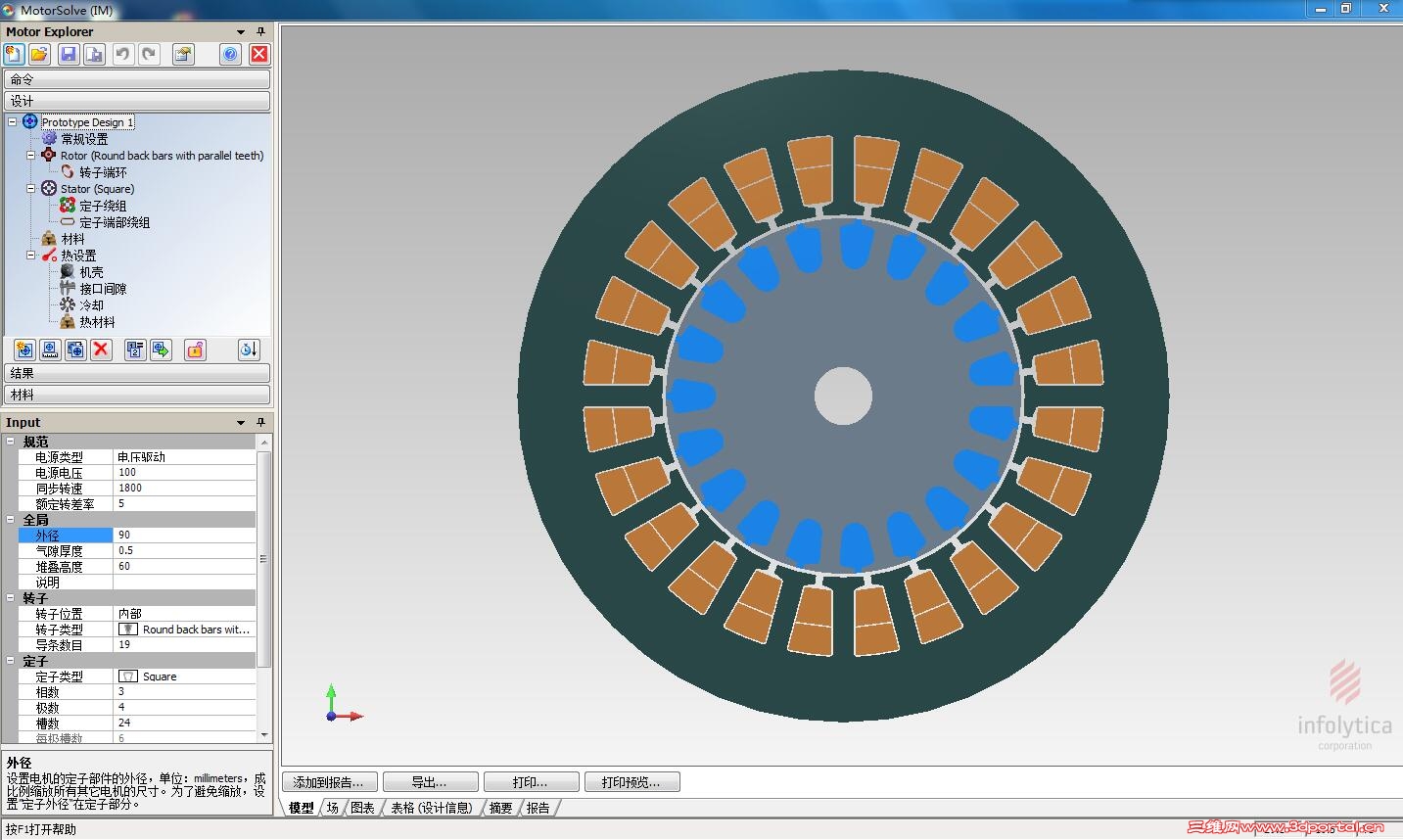Toggle the Input panel pin icon

[x=260, y=423]
